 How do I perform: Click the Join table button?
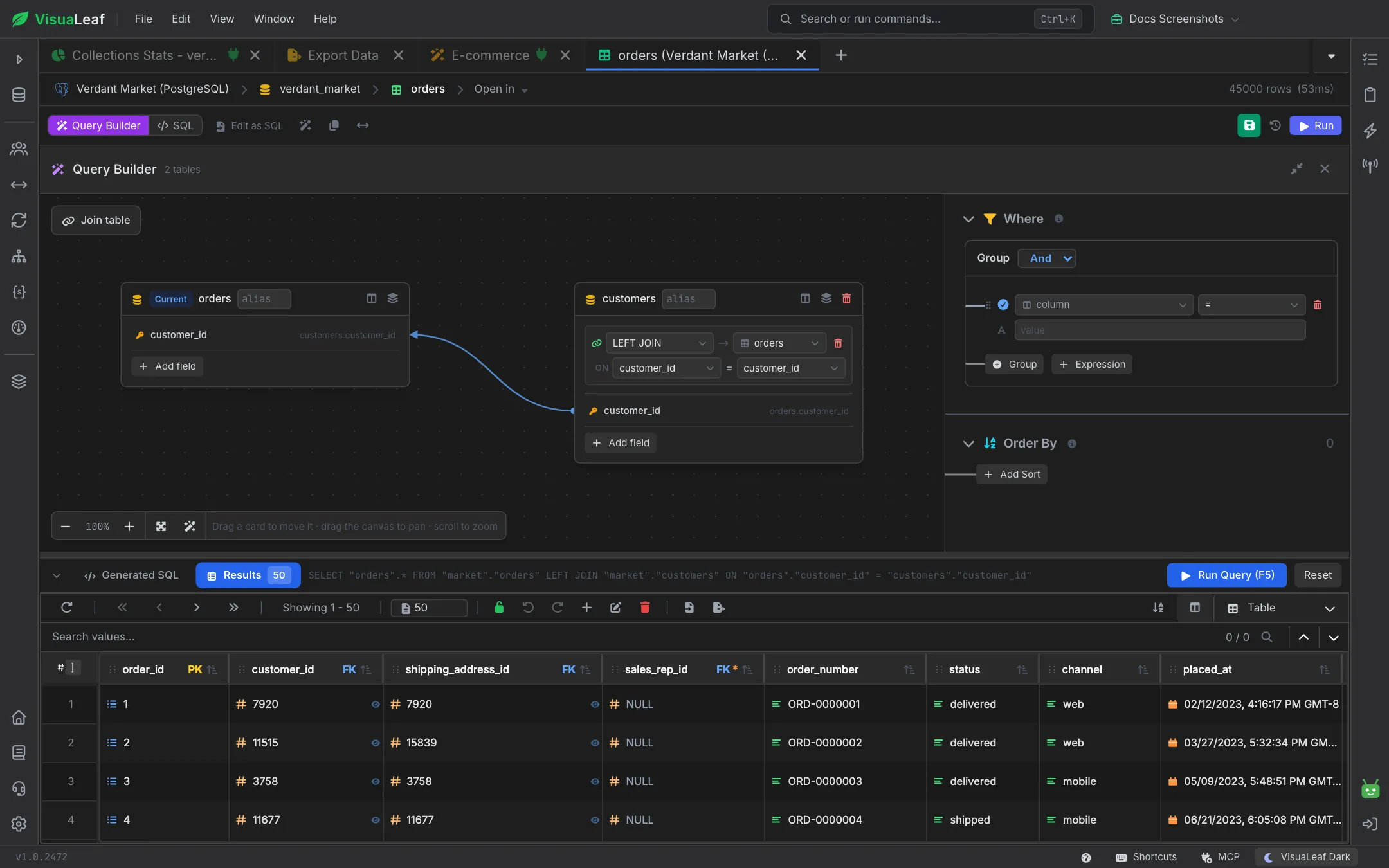tap(96, 221)
